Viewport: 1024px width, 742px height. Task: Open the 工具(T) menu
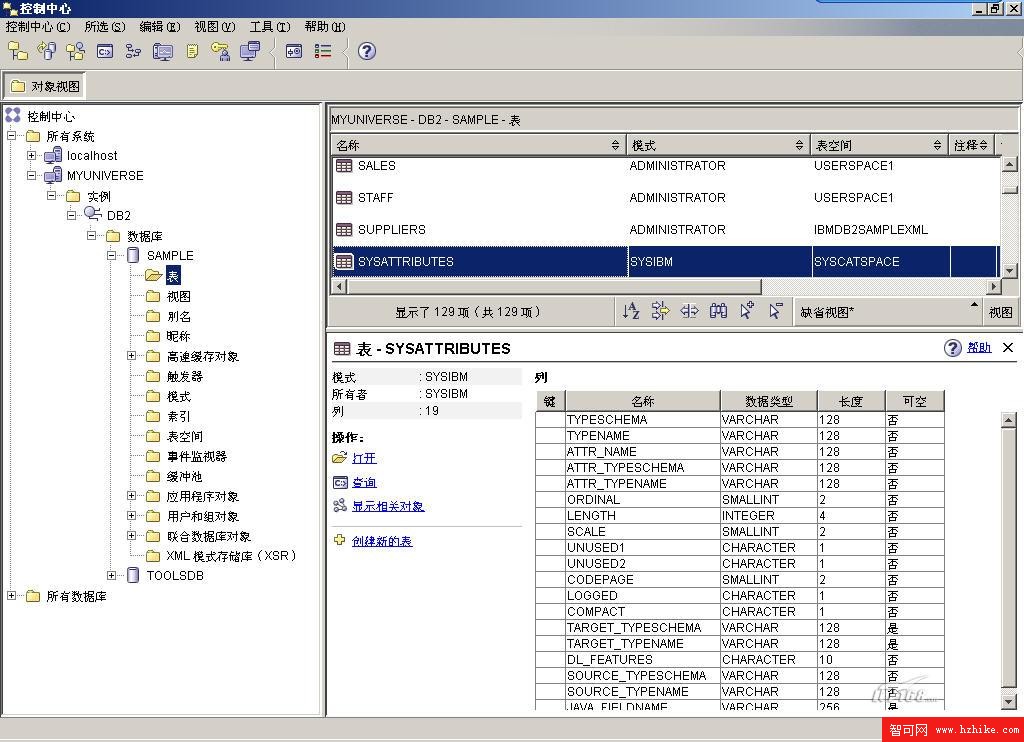(270, 27)
